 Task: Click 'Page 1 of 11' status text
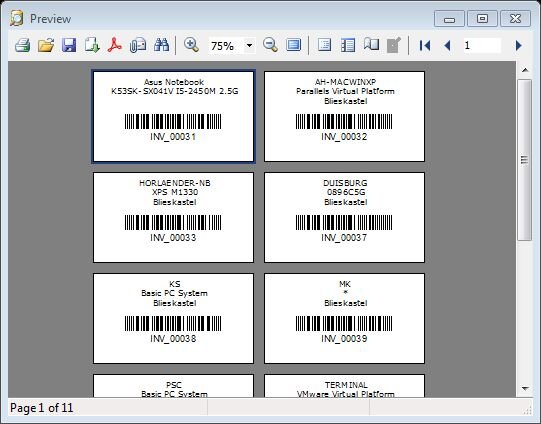click(42, 408)
